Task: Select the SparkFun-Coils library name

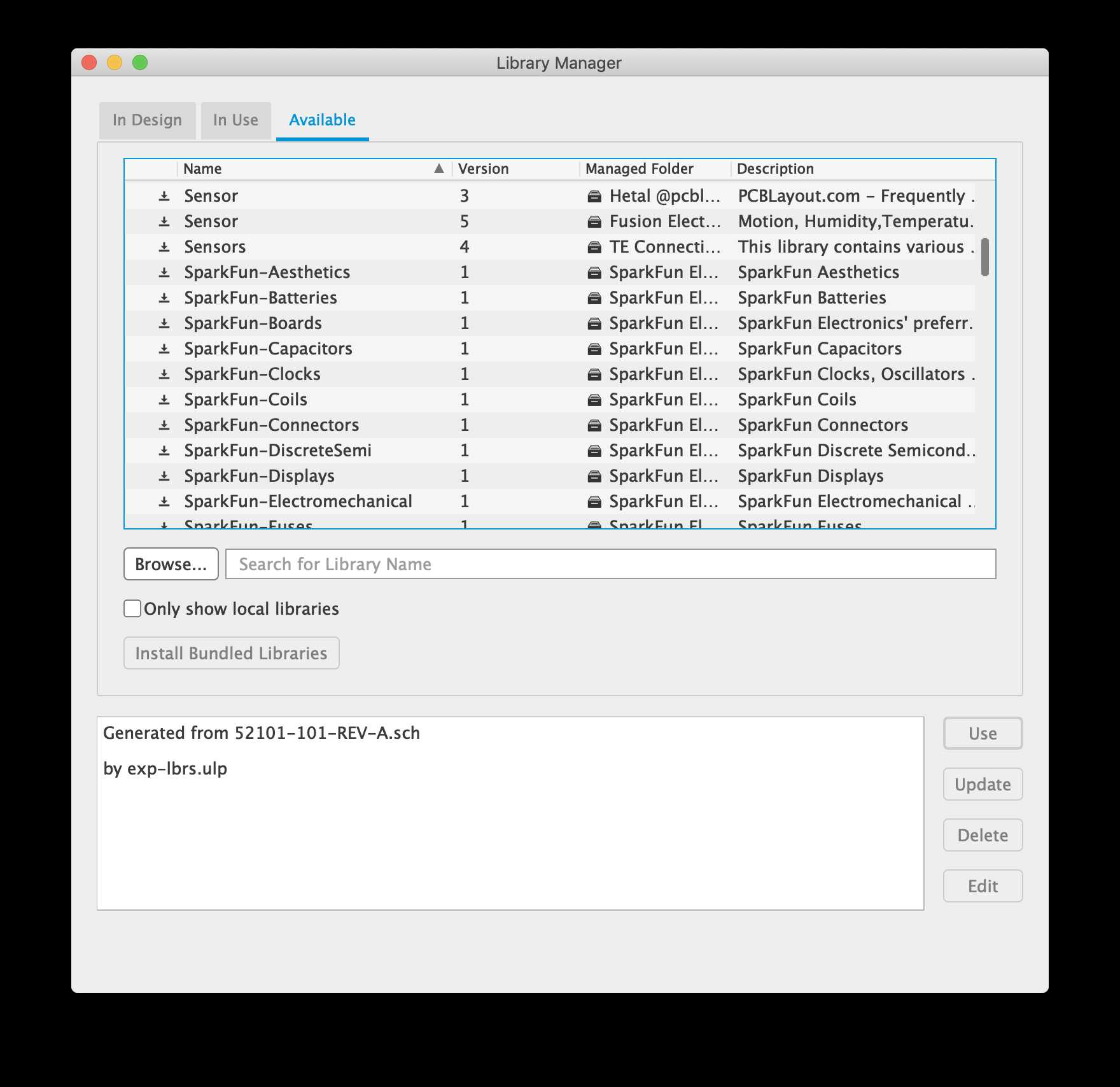Action: [x=246, y=400]
